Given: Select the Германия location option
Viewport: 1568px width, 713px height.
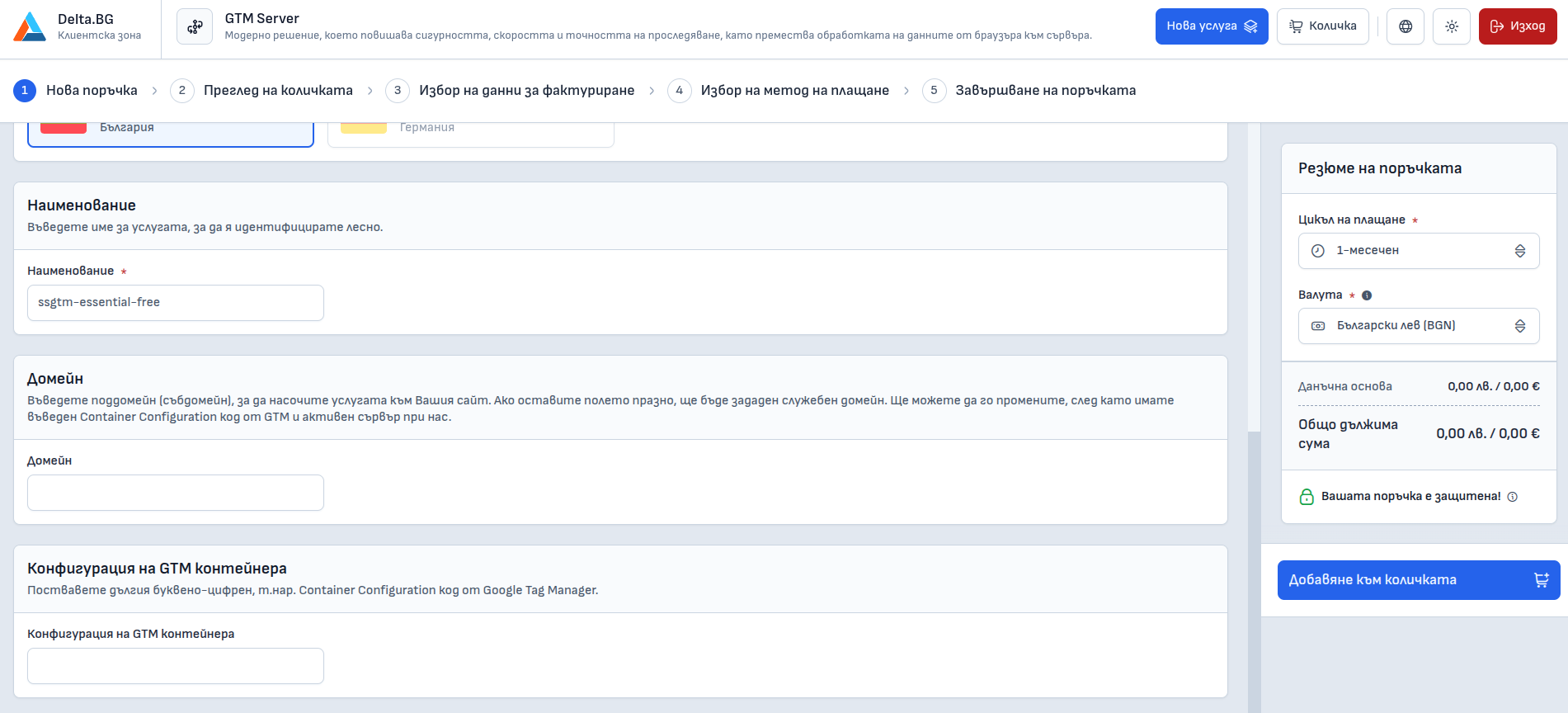Looking at the screenshot, I should [470, 132].
